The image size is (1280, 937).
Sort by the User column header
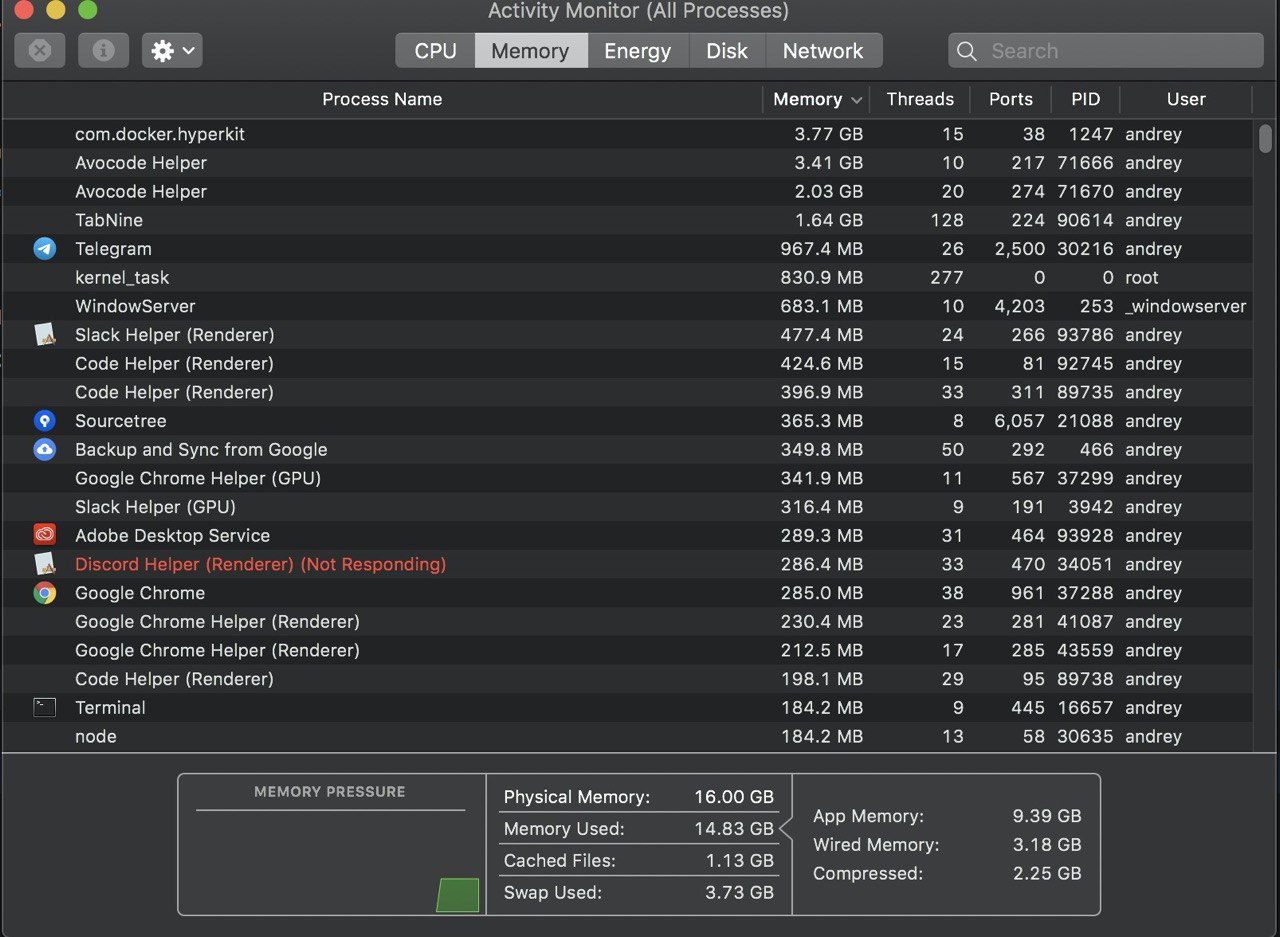[1186, 99]
